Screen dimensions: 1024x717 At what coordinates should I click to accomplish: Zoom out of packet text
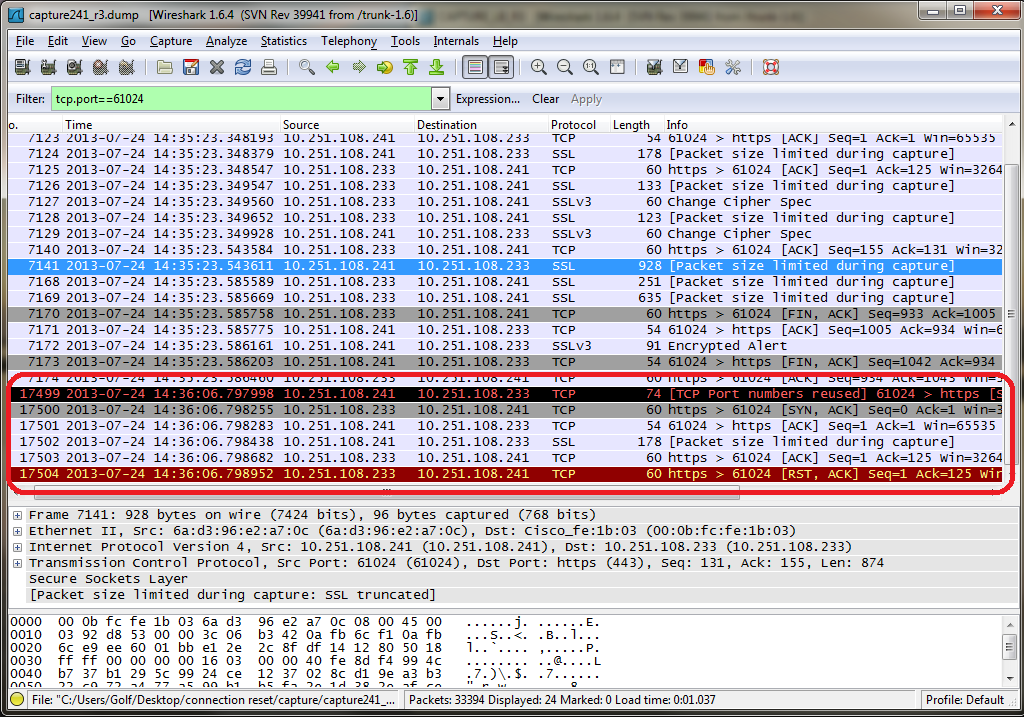[x=565, y=67]
